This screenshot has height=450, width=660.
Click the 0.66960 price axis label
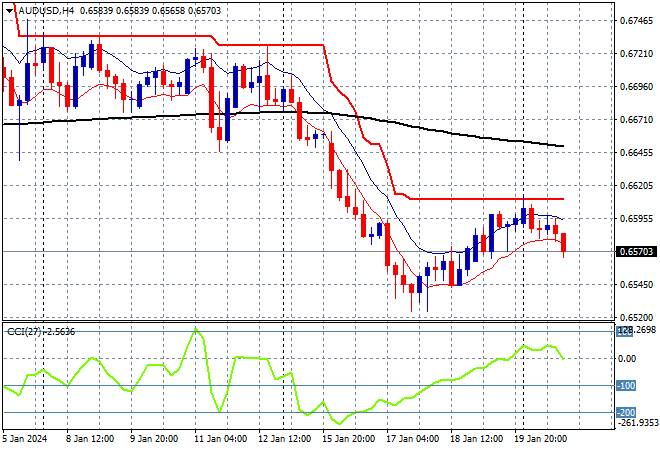636,87
